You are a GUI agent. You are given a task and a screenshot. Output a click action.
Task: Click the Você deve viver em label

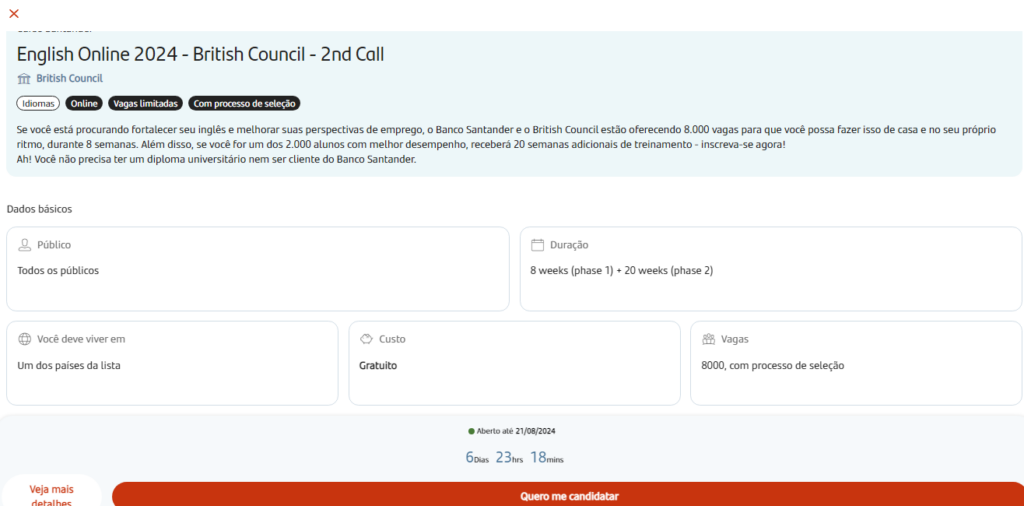pos(81,340)
